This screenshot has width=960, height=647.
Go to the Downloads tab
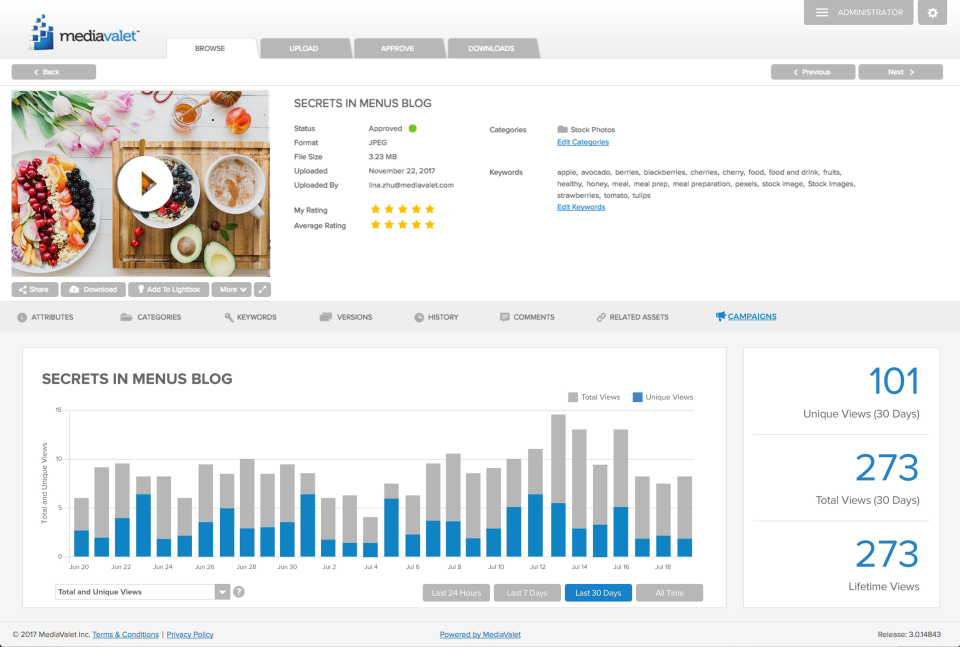click(491, 48)
